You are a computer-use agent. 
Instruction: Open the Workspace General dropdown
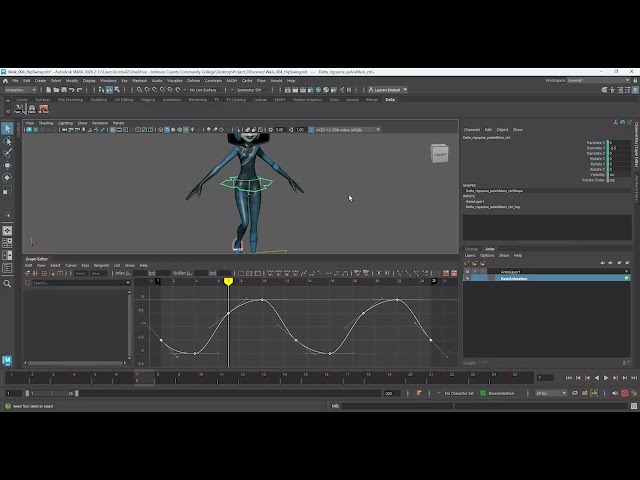tap(598, 80)
